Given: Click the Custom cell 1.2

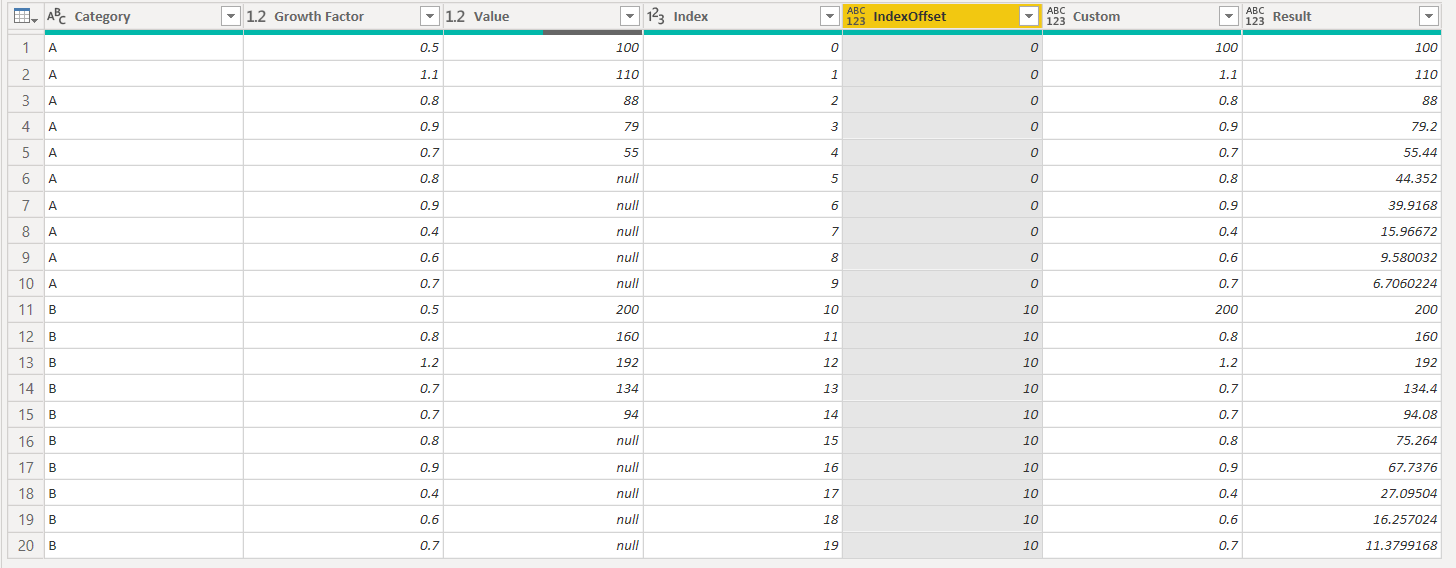Looking at the screenshot, I should 1142,362.
